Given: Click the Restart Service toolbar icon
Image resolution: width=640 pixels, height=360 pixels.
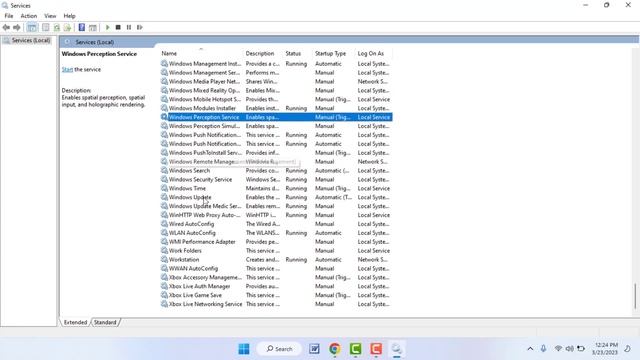Looking at the screenshot, I should coord(140,27).
